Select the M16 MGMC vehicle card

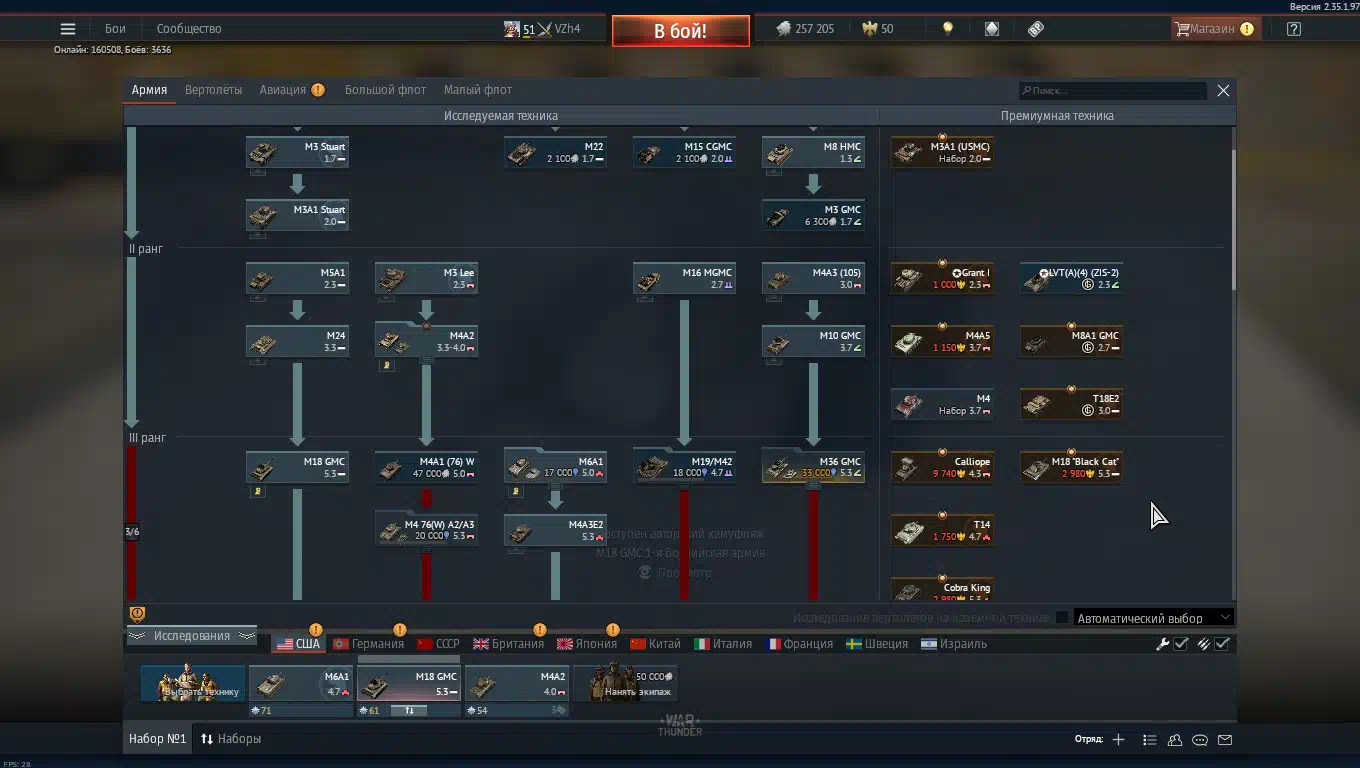[x=684, y=279]
